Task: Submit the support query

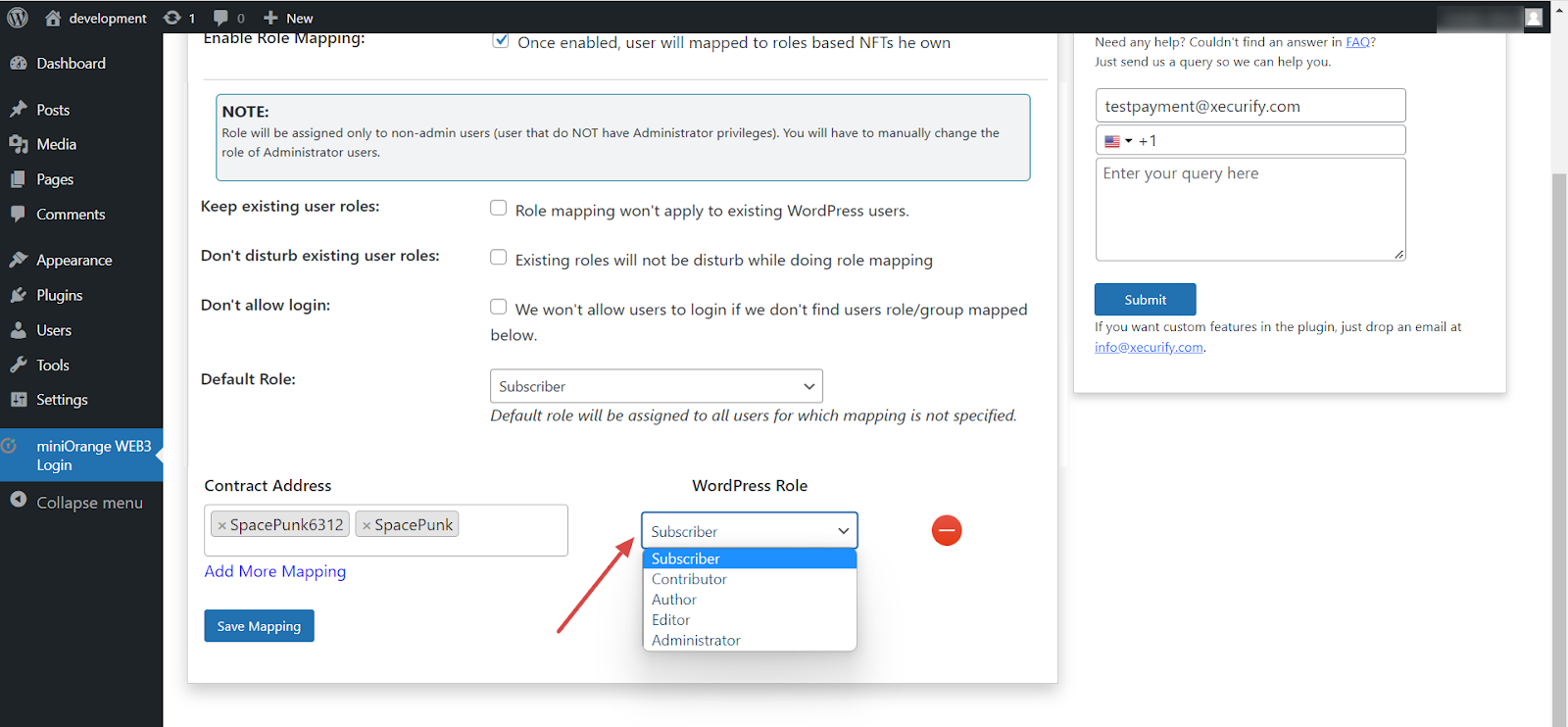Action: click(1146, 300)
